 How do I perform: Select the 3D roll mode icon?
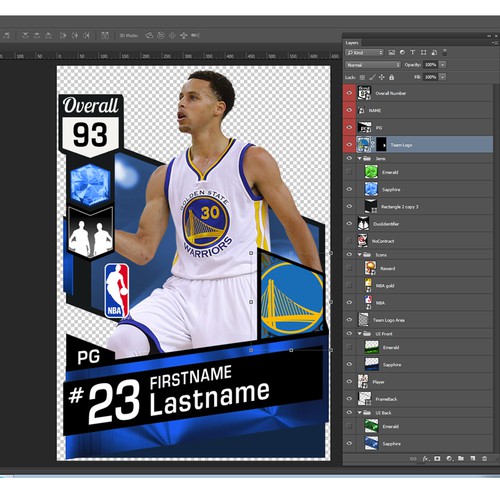(161, 35)
